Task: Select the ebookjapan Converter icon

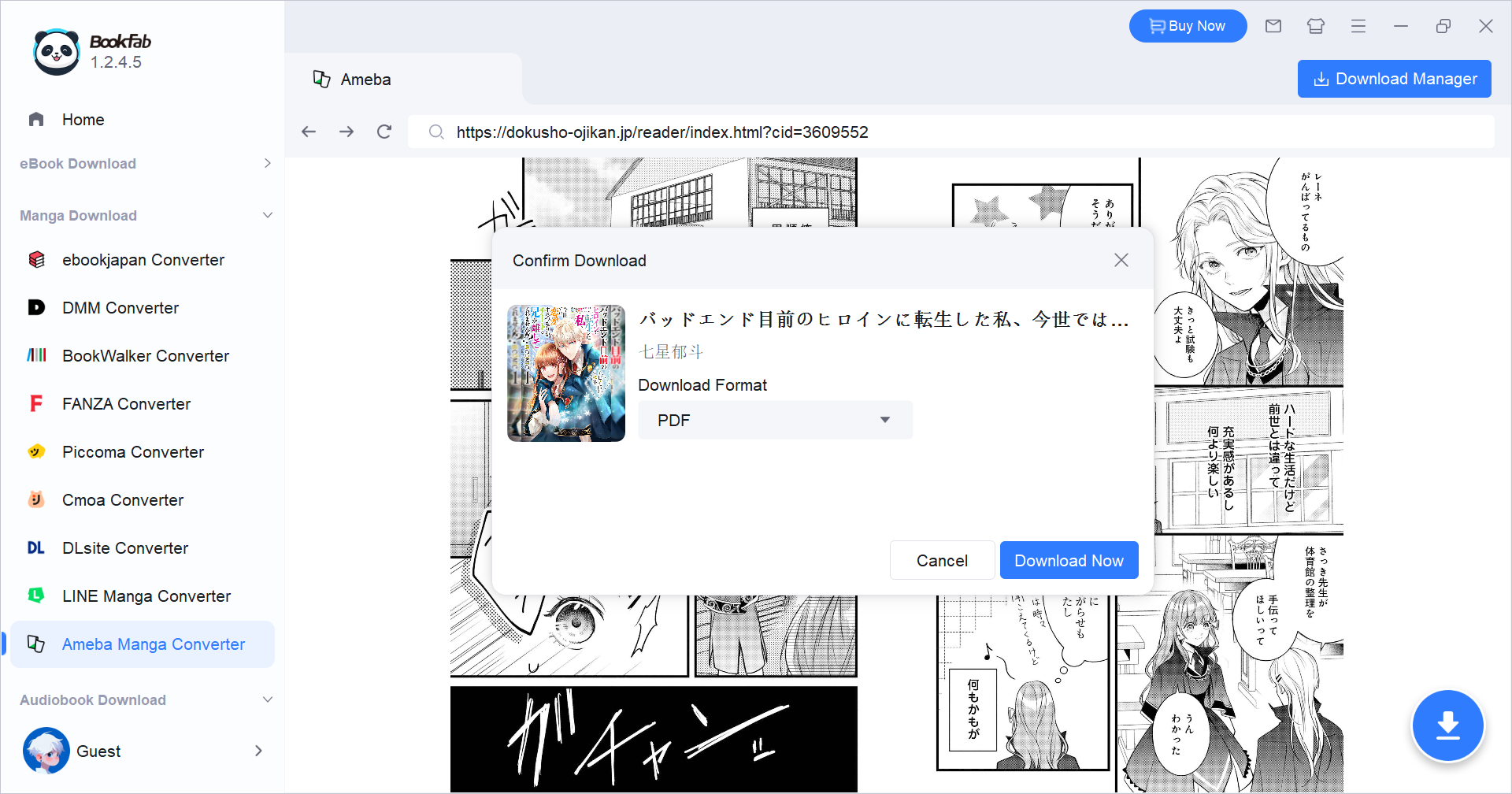Action: coord(36,259)
